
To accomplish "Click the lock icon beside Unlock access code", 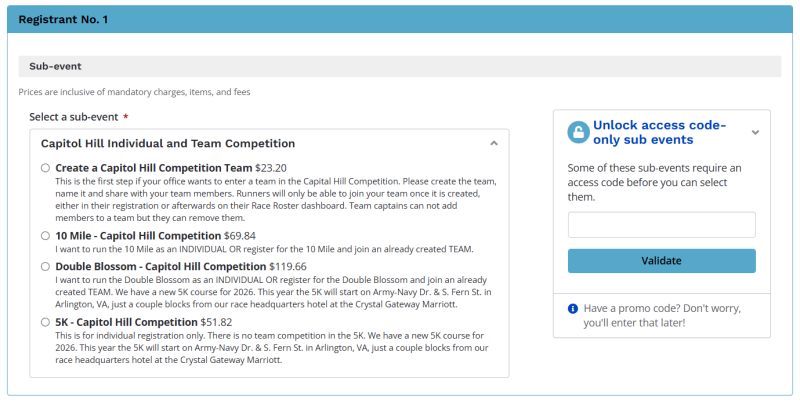I will click(578, 132).
